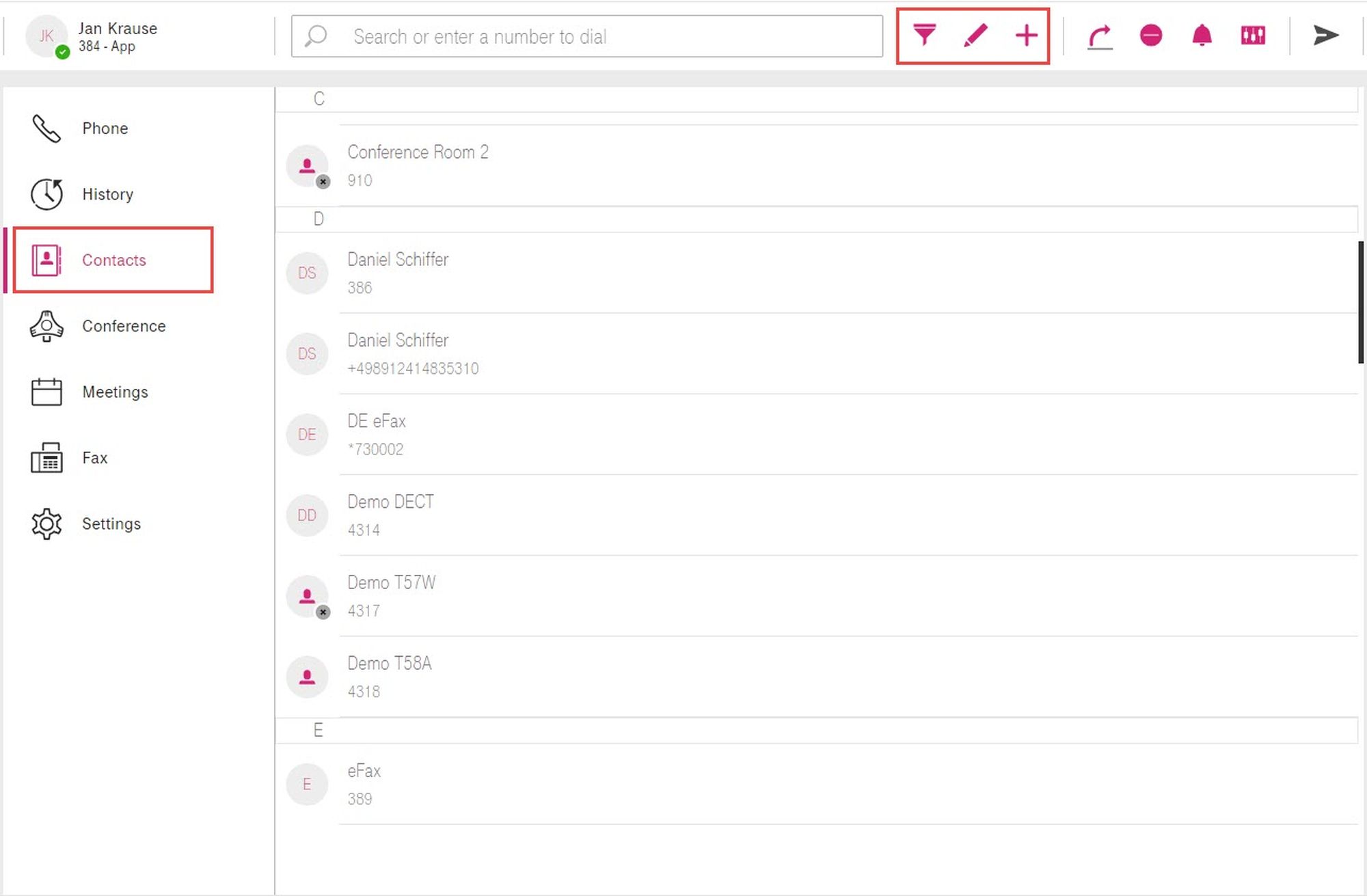Open Demo DECT contact entry
The width and height of the screenshot is (1367, 896).
(390, 515)
